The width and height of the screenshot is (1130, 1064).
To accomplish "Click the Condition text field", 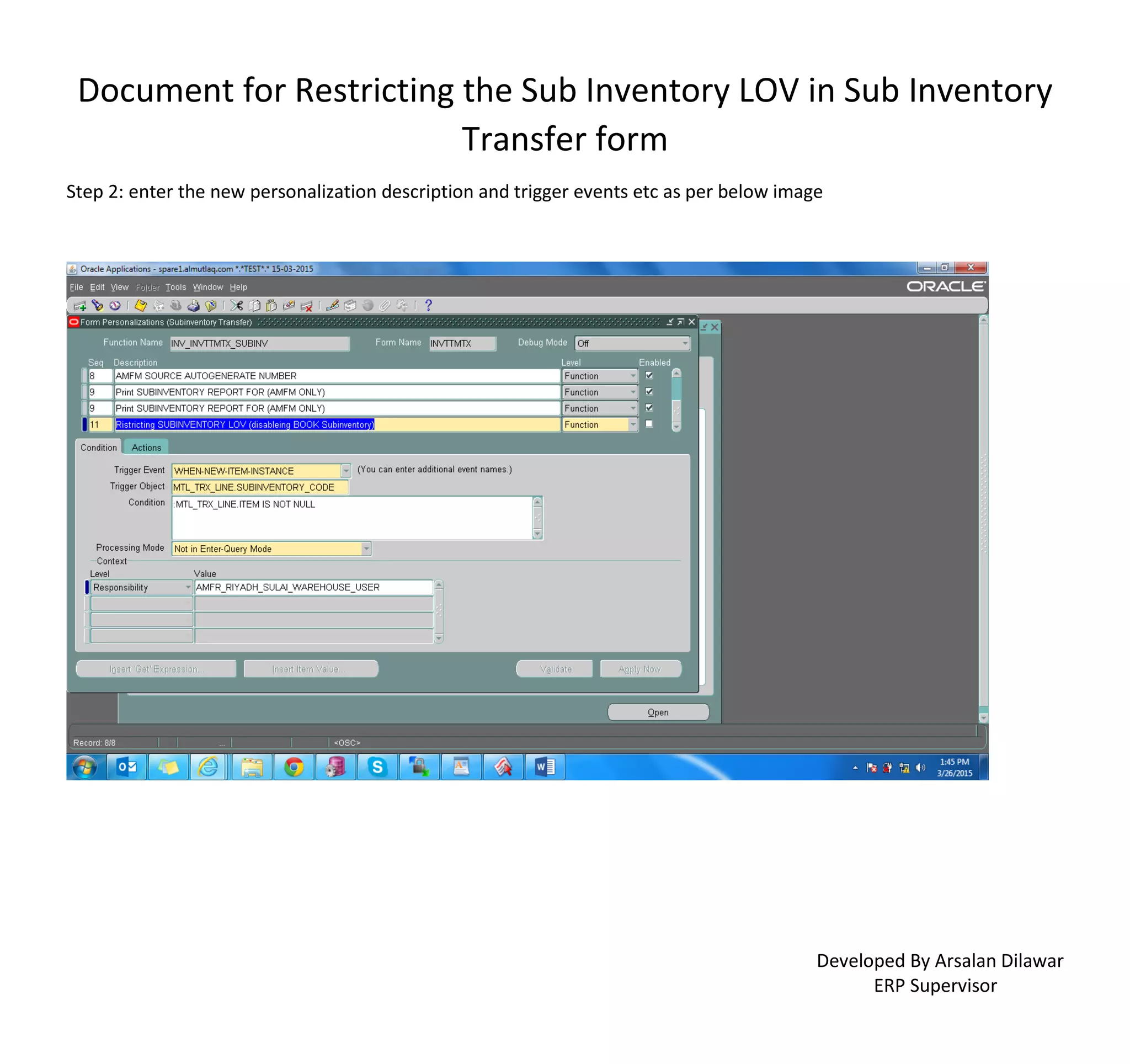I will (x=353, y=518).
